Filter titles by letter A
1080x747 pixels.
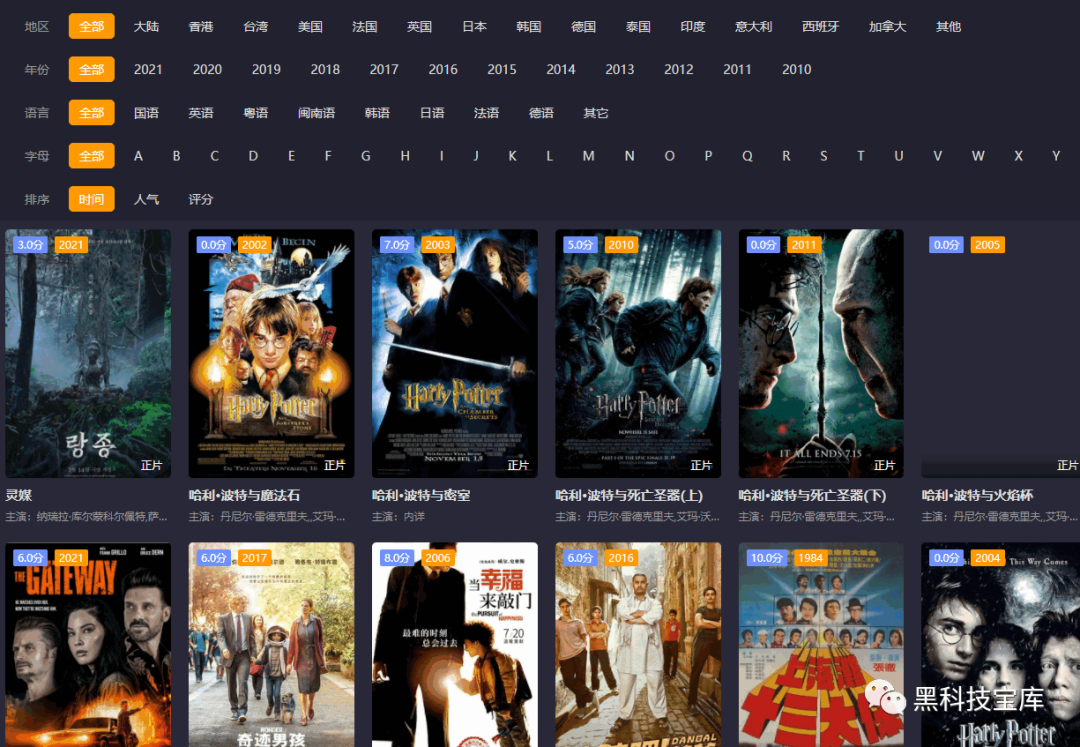[138, 156]
